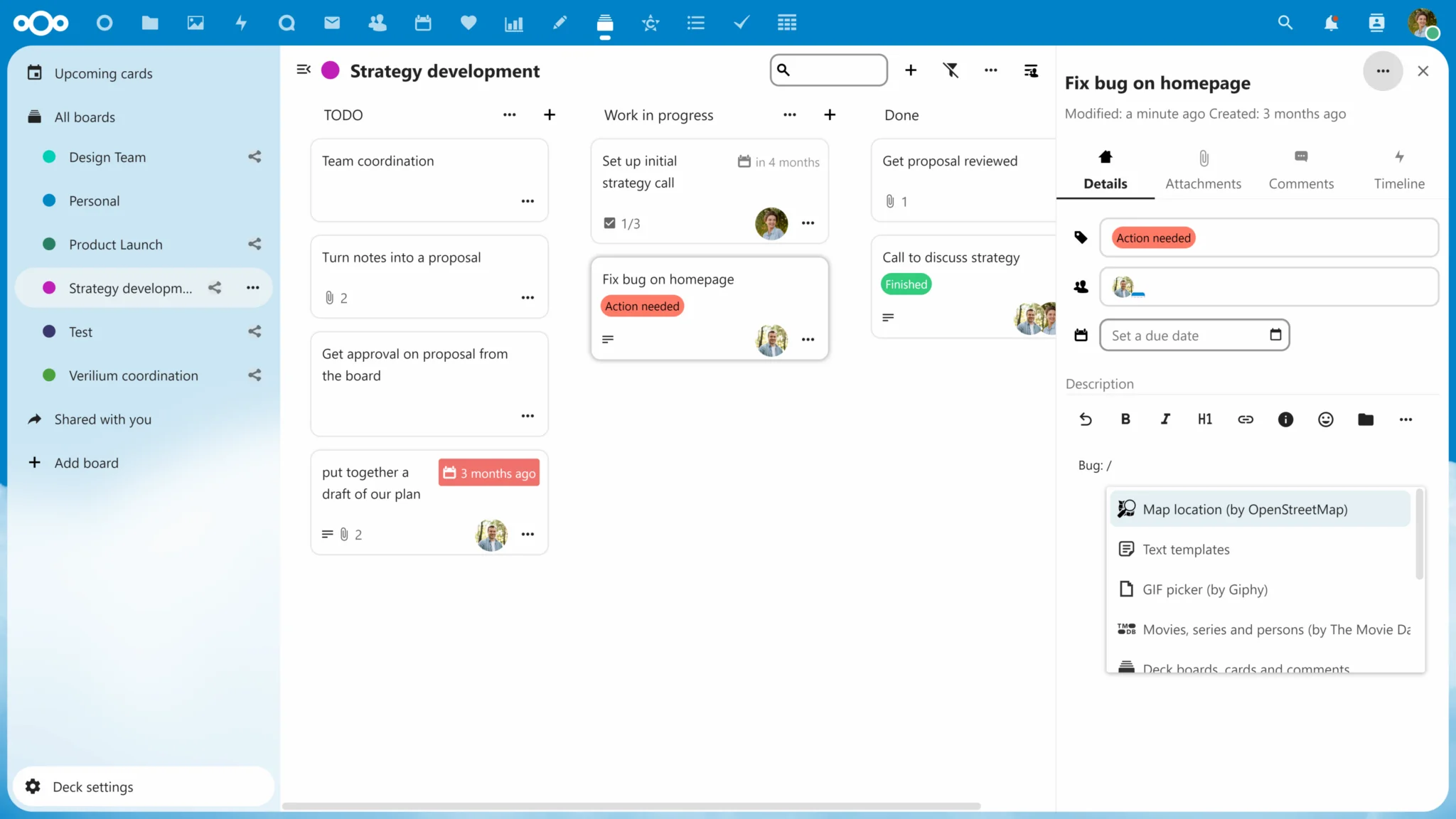Open the Deck app icon in top bar
This screenshot has height=819, width=1456.
605,23
